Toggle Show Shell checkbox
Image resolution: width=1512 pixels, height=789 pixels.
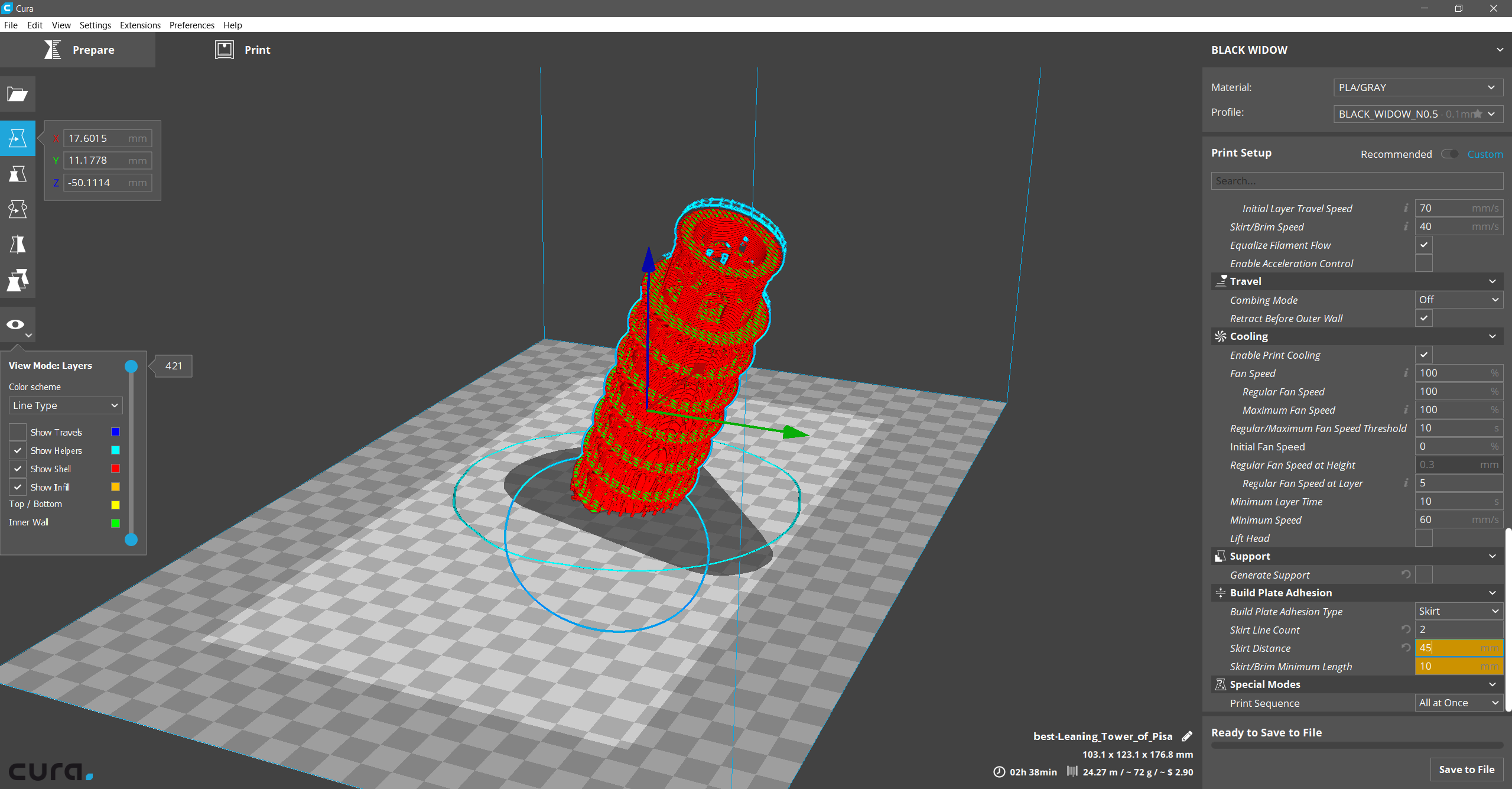pyautogui.click(x=18, y=469)
